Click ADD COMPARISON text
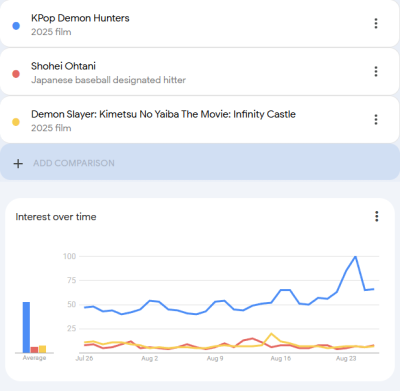The width and height of the screenshot is (400, 391). (74, 163)
